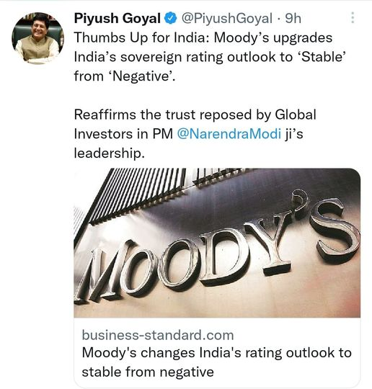
Task: Open the @NarendraModi mention link
Action: point(229,134)
